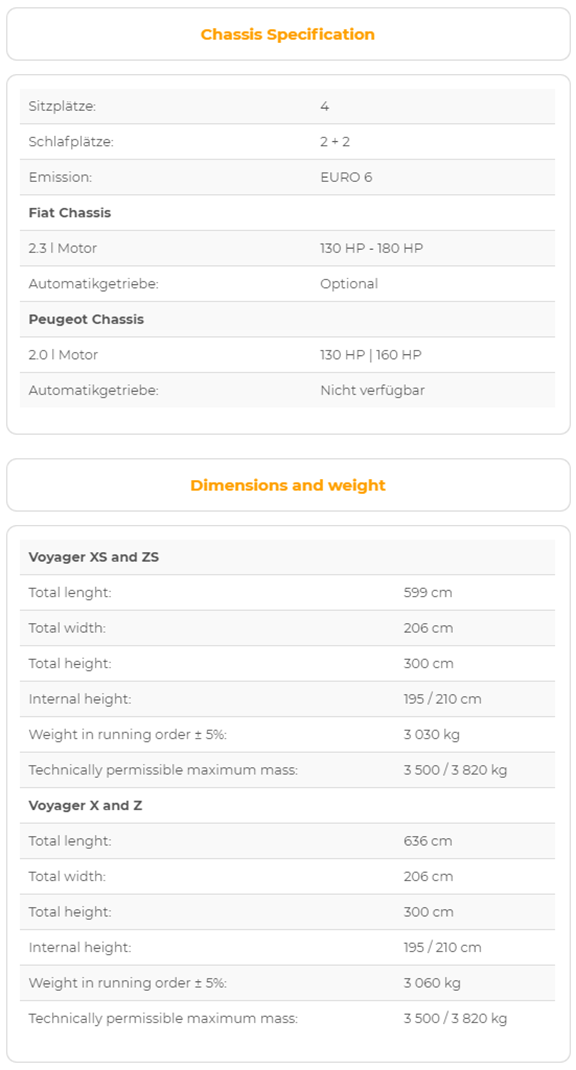The width and height of the screenshot is (576, 1070).
Task: Select the Voyager XS and ZS subheading
Action: click(93, 557)
